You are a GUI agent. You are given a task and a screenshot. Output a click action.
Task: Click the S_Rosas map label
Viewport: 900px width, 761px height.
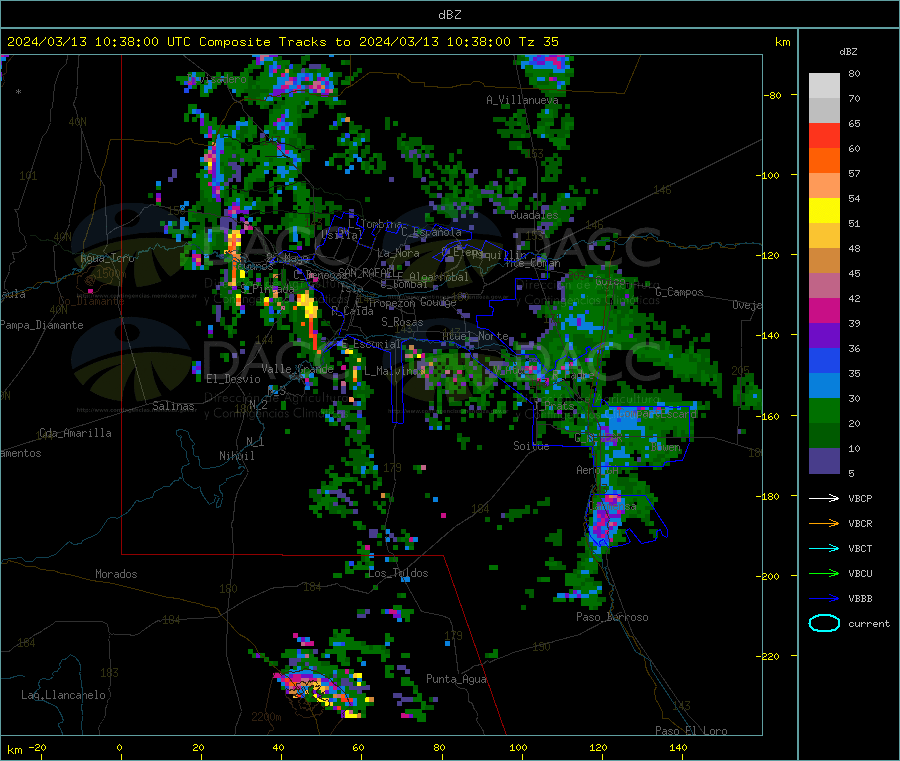click(402, 322)
